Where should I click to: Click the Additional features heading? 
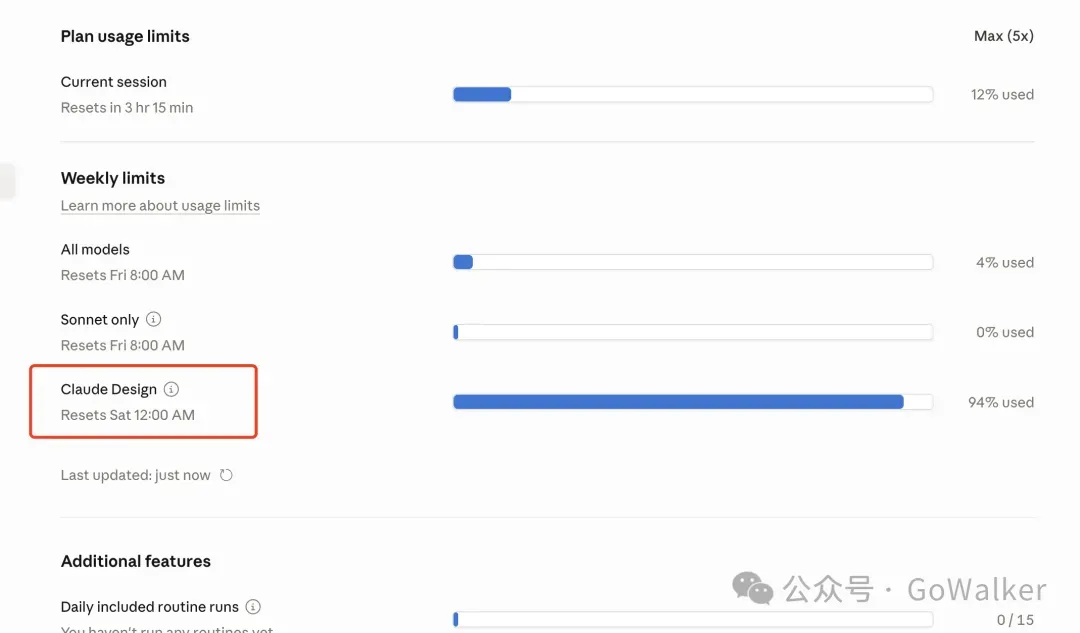point(136,561)
